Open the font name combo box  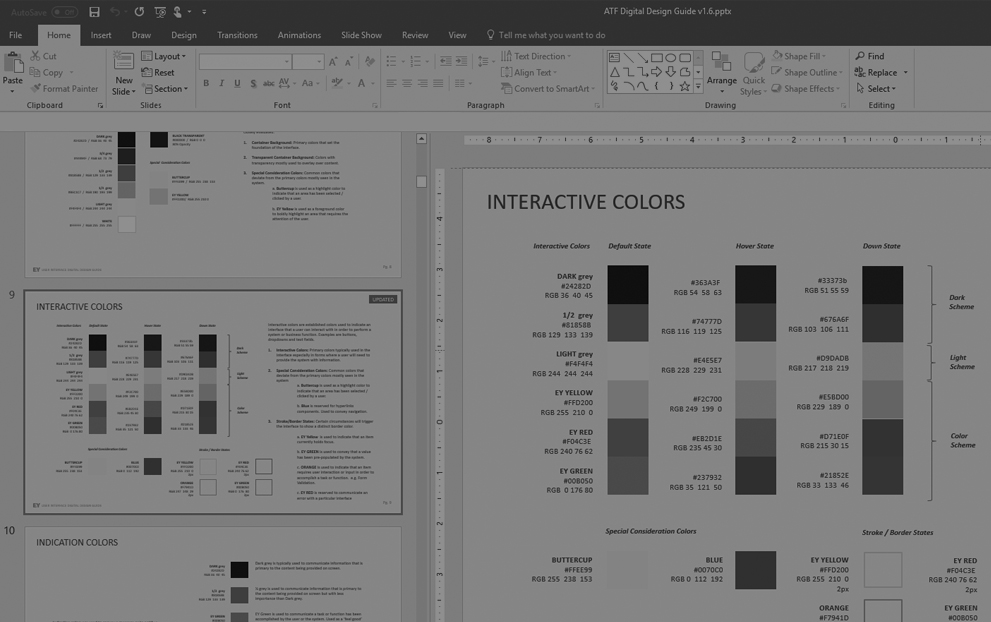click(245, 61)
